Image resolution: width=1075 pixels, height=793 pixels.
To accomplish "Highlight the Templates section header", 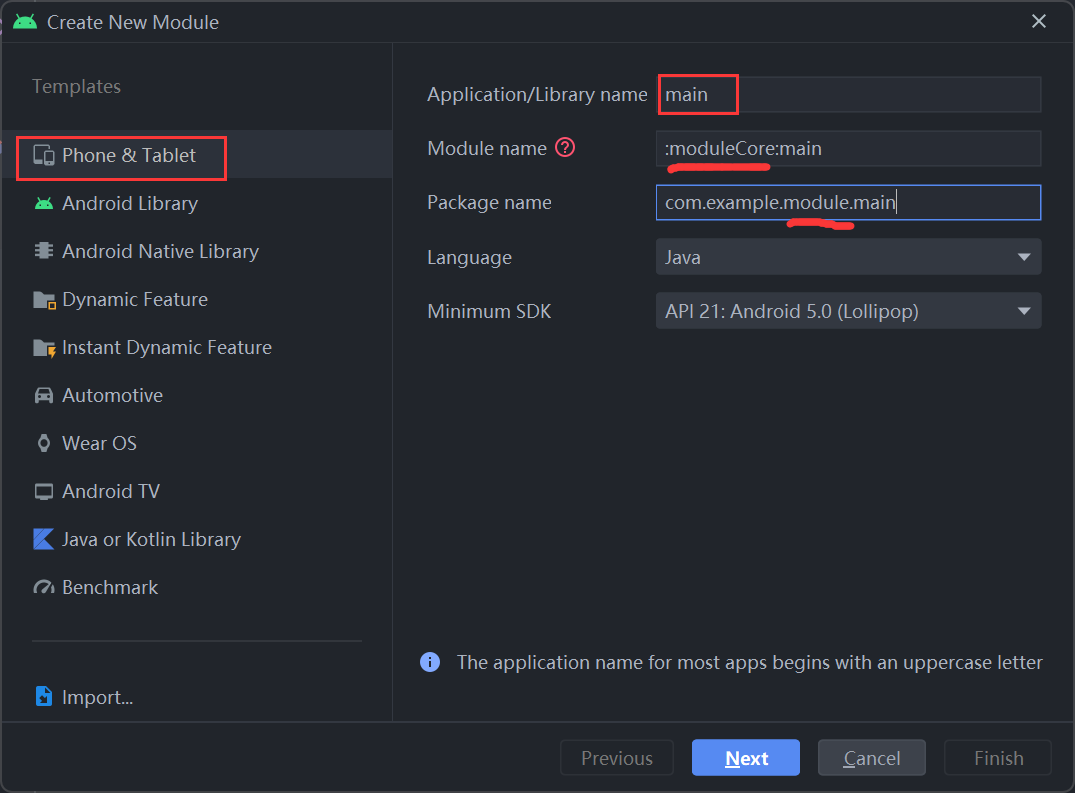I will (x=76, y=86).
